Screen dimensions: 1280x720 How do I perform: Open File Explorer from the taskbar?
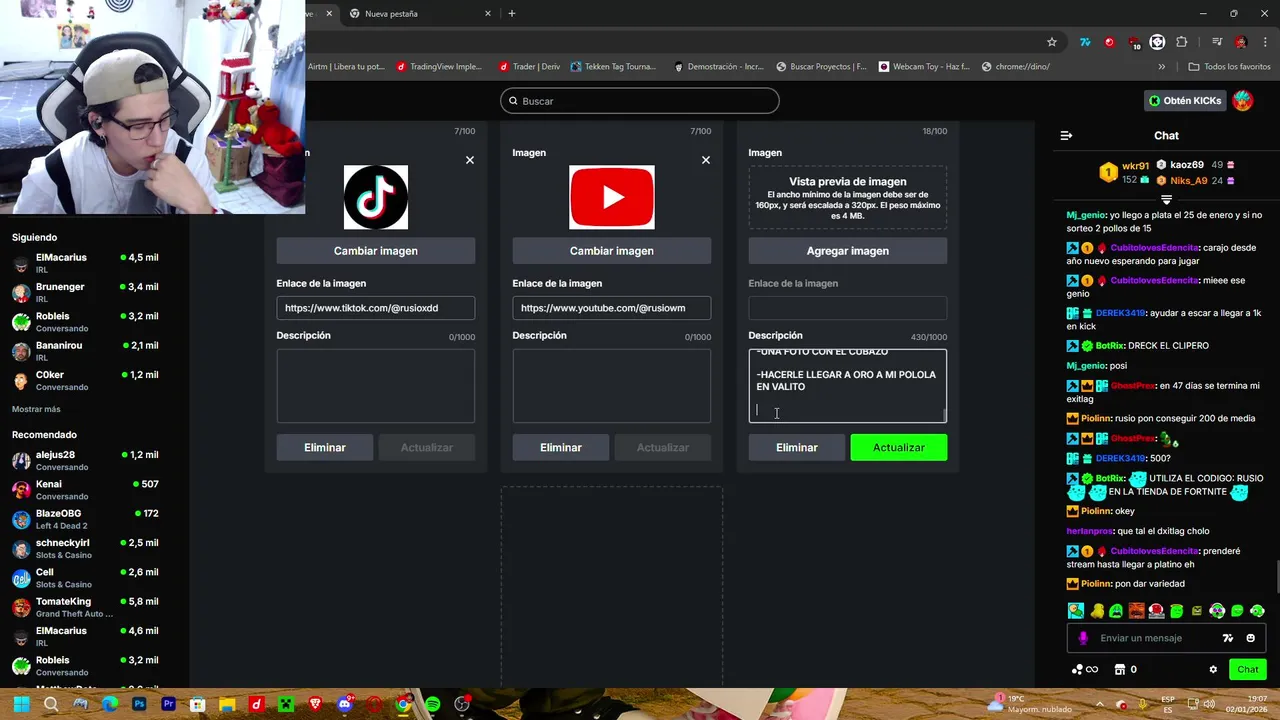pyautogui.click(x=227, y=704)
